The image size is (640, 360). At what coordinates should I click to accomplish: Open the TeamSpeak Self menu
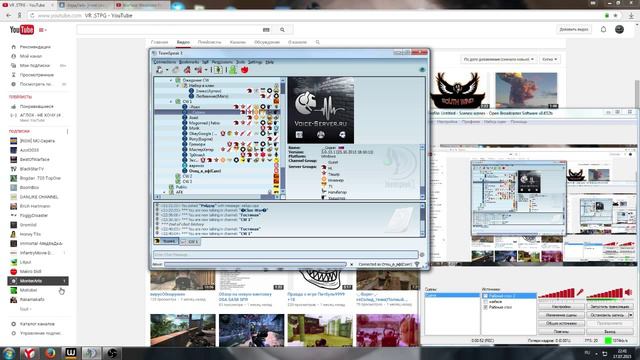coord(205,62)
